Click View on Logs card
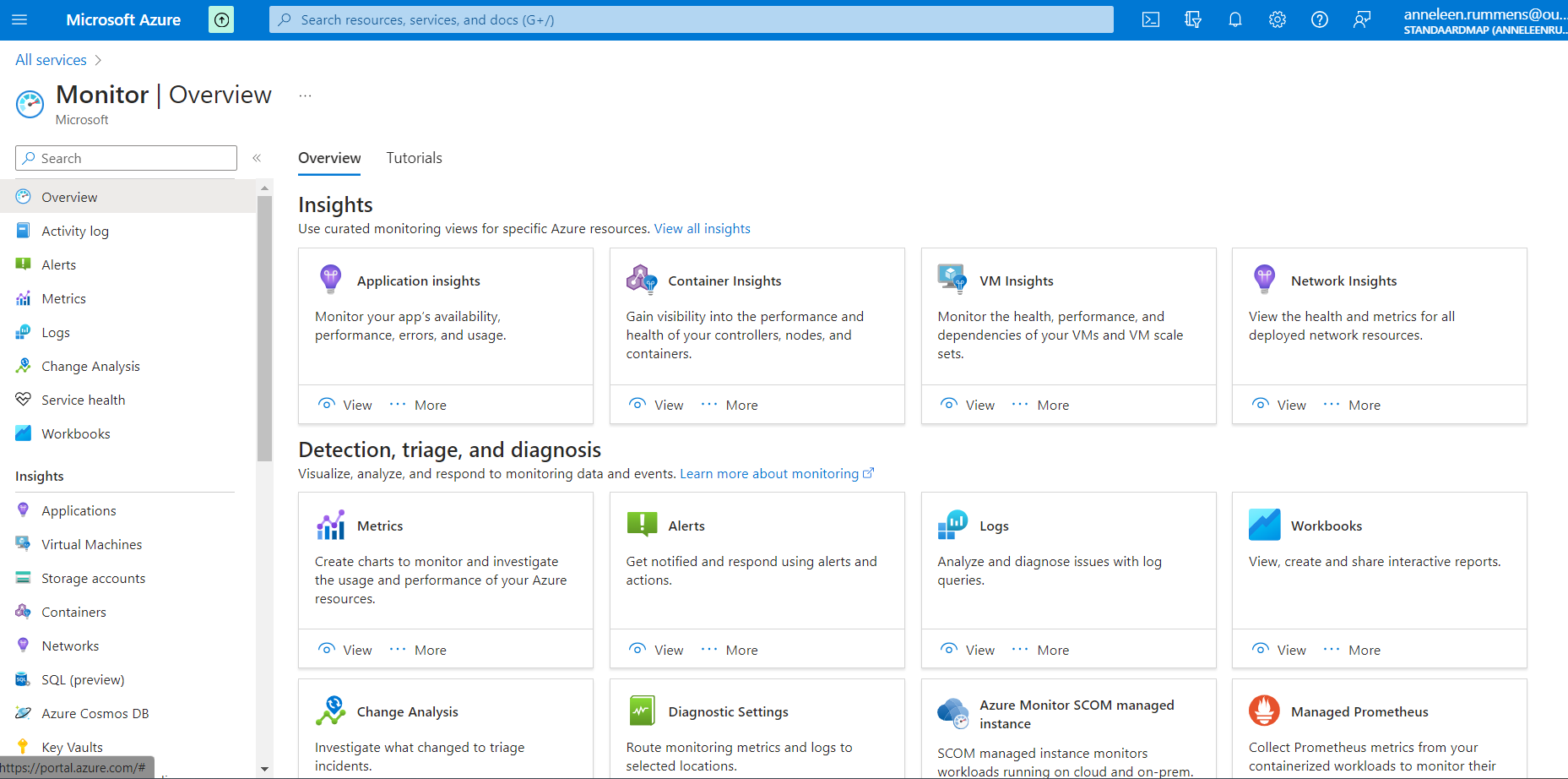 point(968,650)
